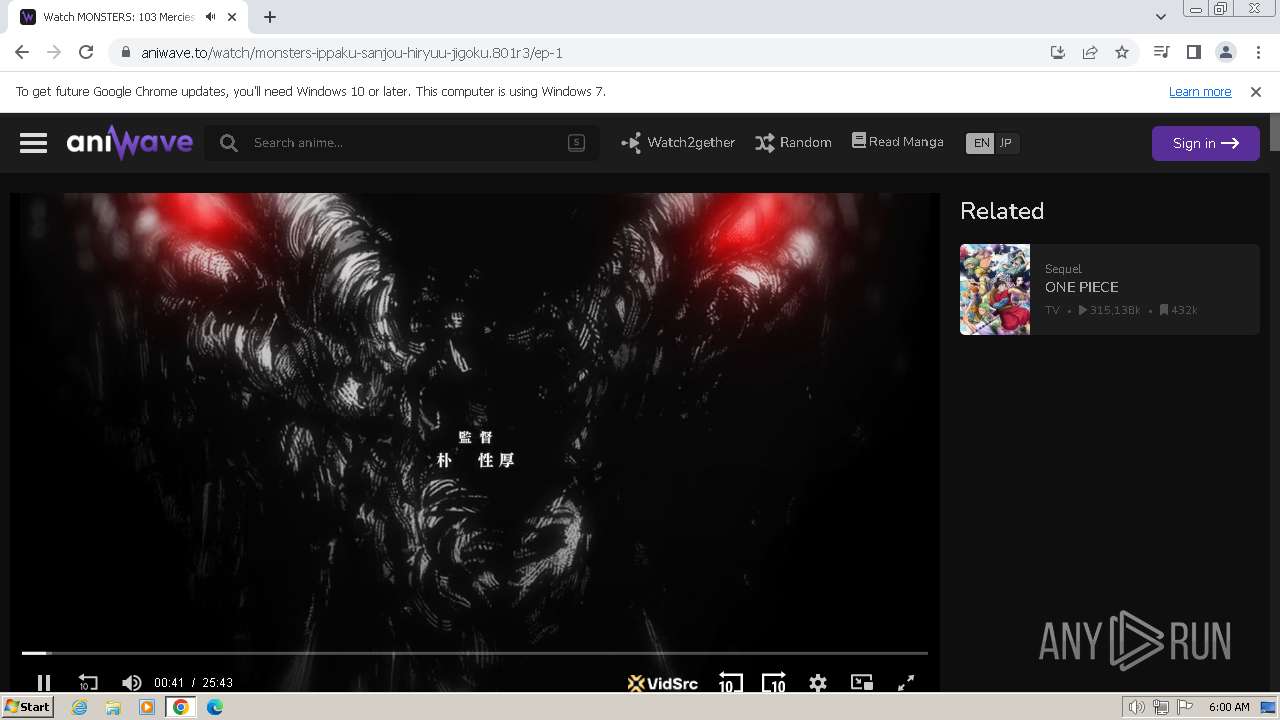Expand the tab search dropdown arrow
The image size is (1280, 720).
(1160, 16)
